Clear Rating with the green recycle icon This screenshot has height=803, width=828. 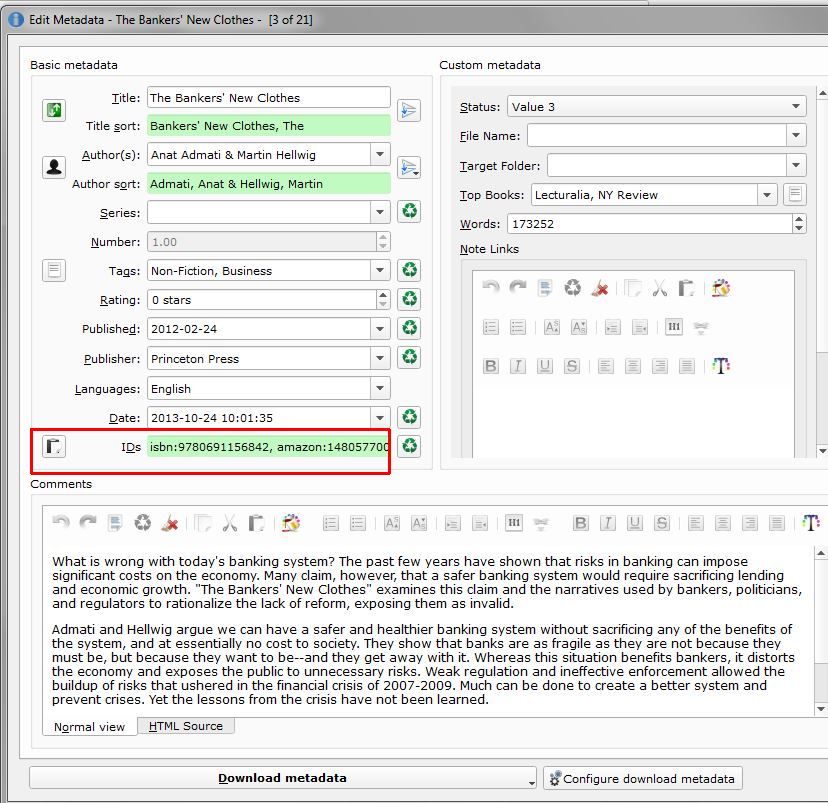pos(409,299)
